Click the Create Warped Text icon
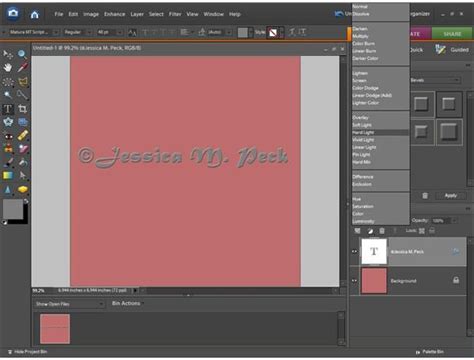 click(x=292, y=32)
